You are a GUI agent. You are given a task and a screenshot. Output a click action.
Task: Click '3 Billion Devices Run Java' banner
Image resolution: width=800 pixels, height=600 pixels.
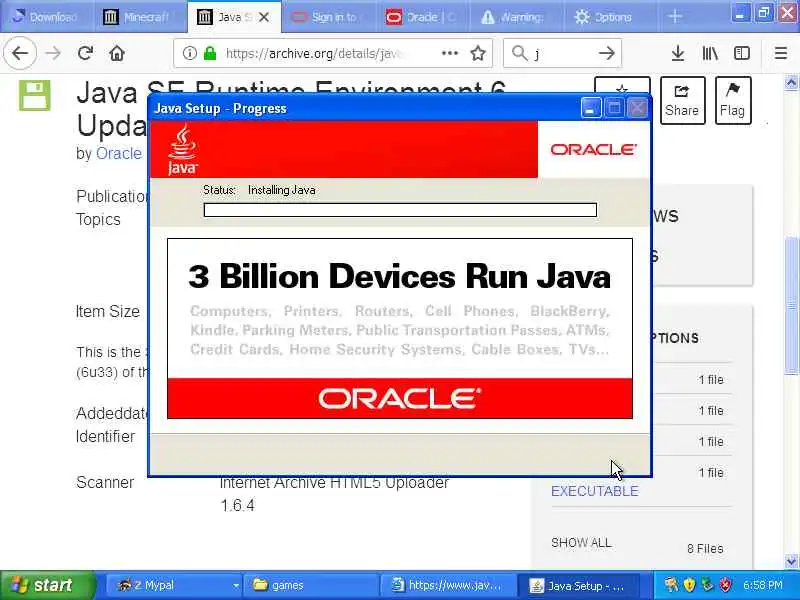(399, 277)
